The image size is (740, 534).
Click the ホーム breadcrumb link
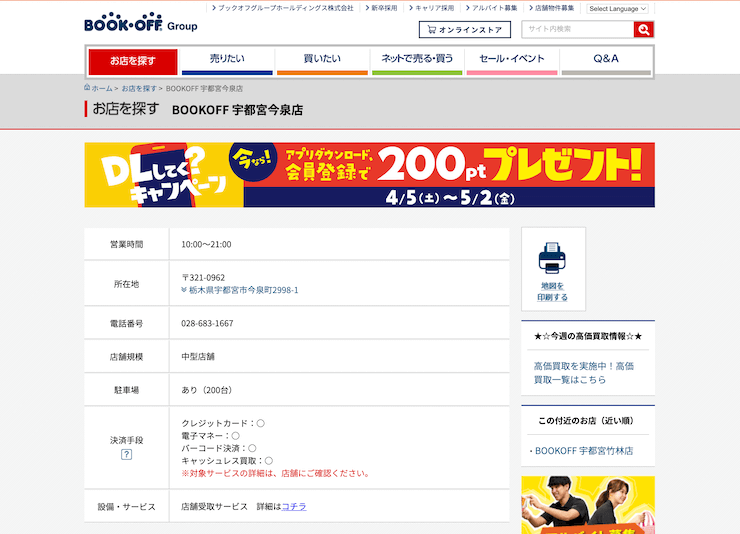pos(102,89)
